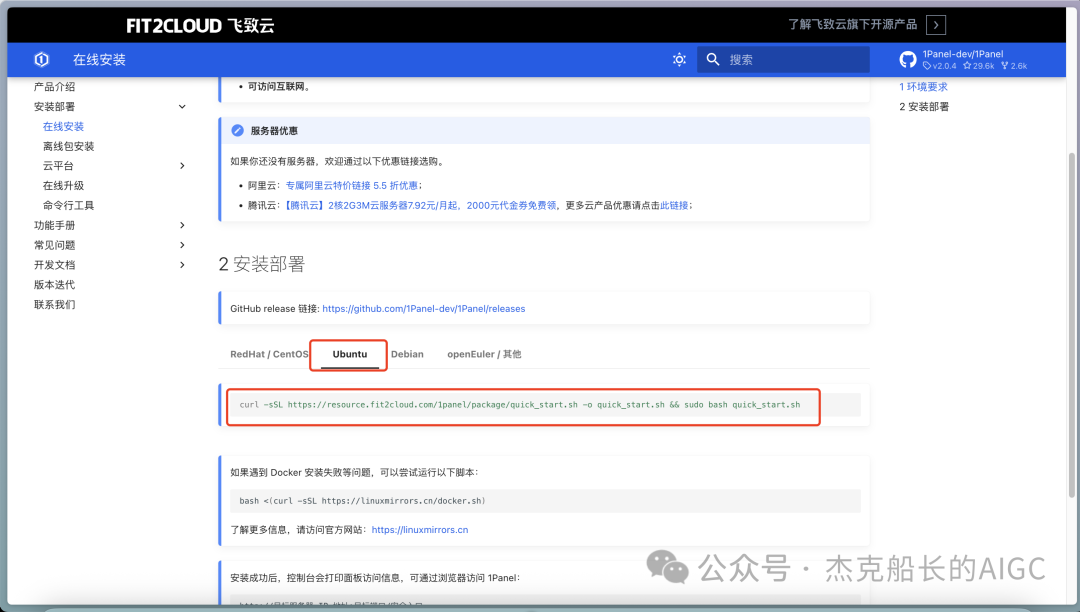1080x612 pixels.
Task: Click the 服务器优惠 box title
Action: [x=274, y=131]
